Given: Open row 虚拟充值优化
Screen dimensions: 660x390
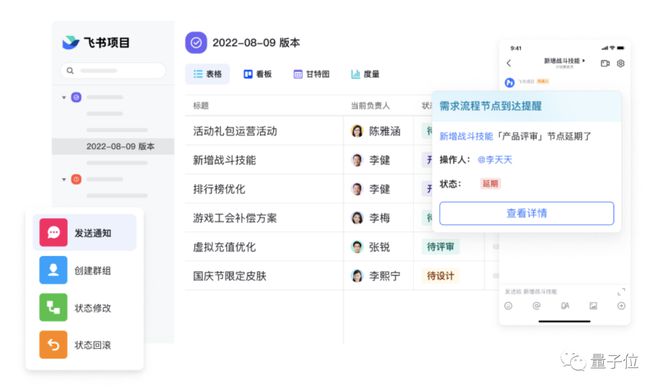Looking at the screenshot, I should (224, 247).
